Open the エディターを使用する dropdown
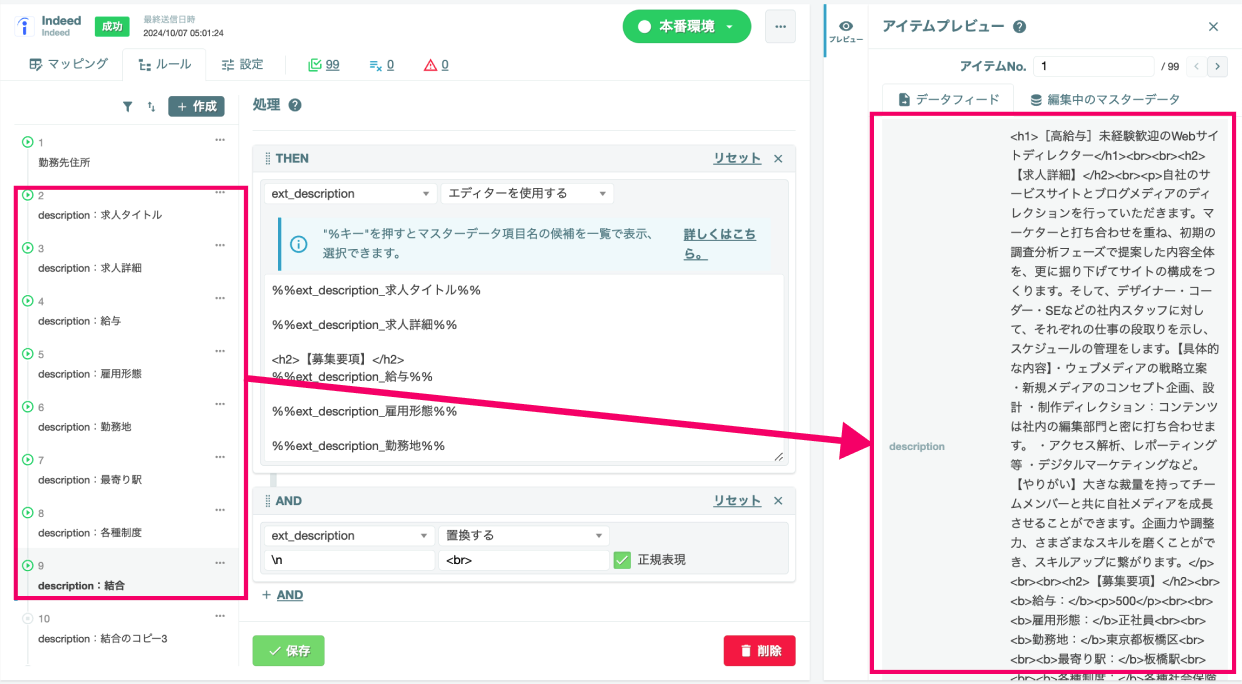The width and height of the screenshot is (1242, 684). (527, 193)
